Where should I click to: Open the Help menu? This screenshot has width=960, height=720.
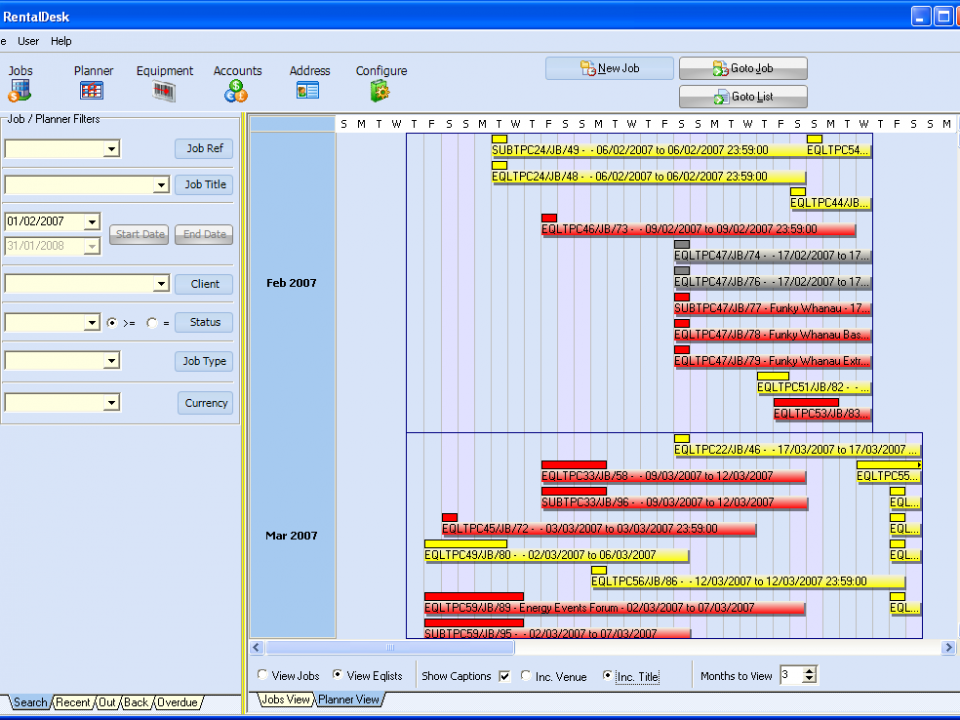tap(61, 41)
